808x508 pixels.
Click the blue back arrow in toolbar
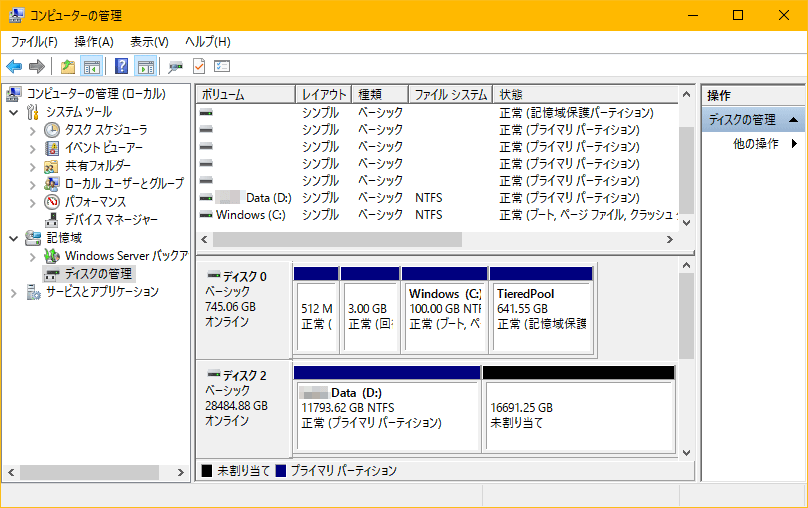[x=14, y=67]
